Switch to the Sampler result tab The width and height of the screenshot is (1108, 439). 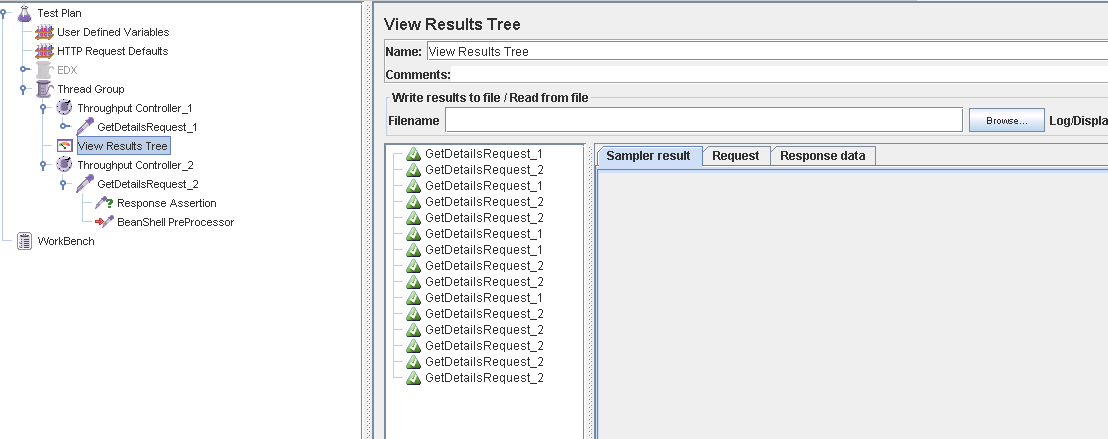(649, 156)
